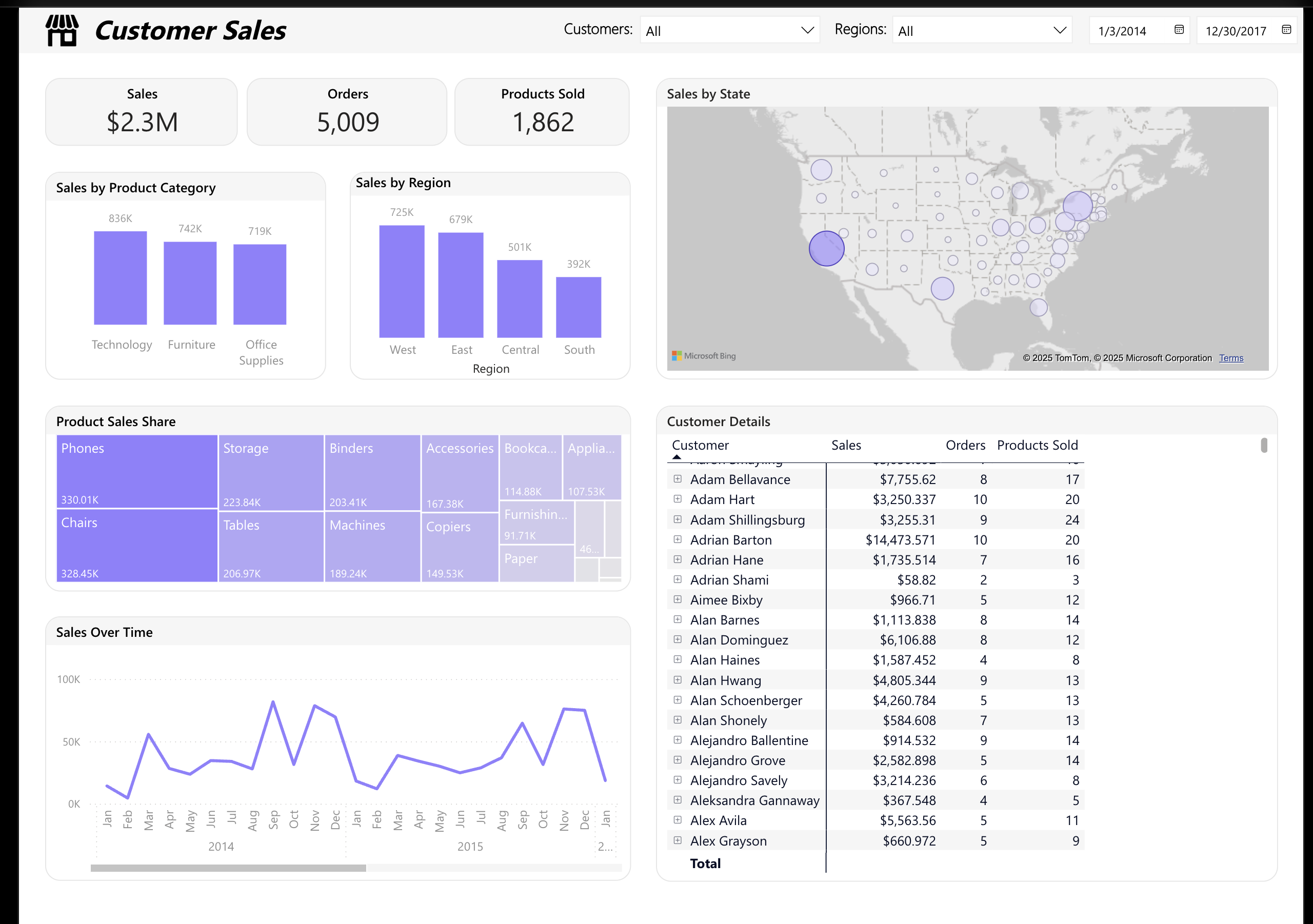Image resolution: width=1313 pixels, height=924 pixels.
Task: Open the start date calendar picker
Action: coord(1179,30)
